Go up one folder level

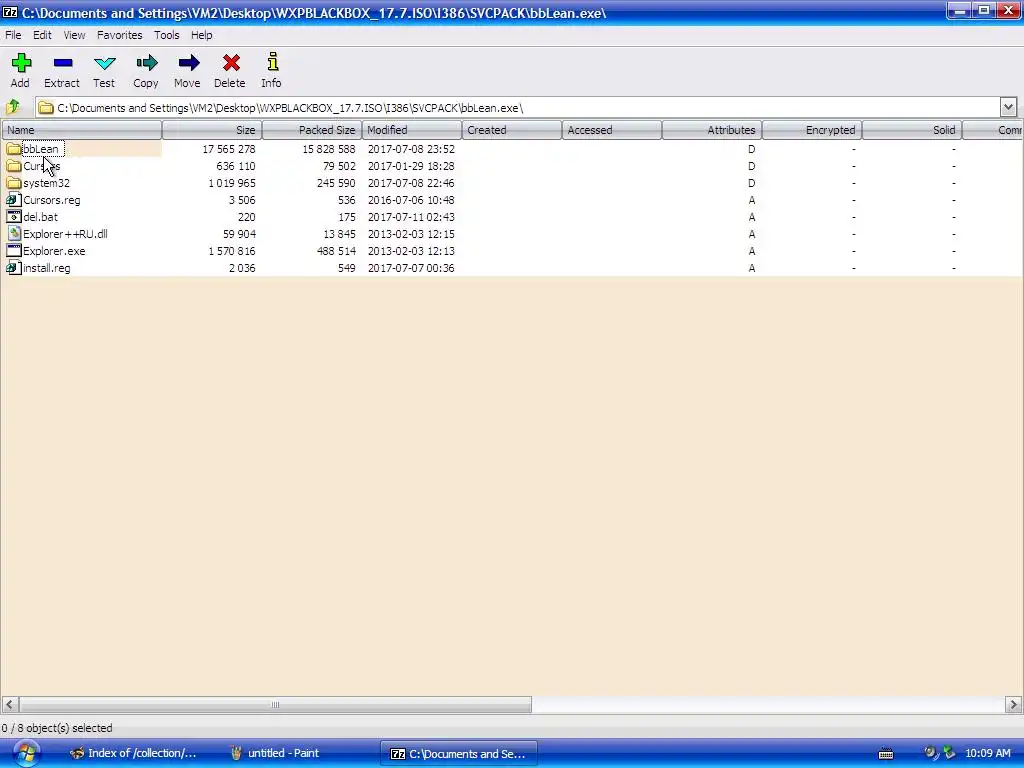coord(13,106)
